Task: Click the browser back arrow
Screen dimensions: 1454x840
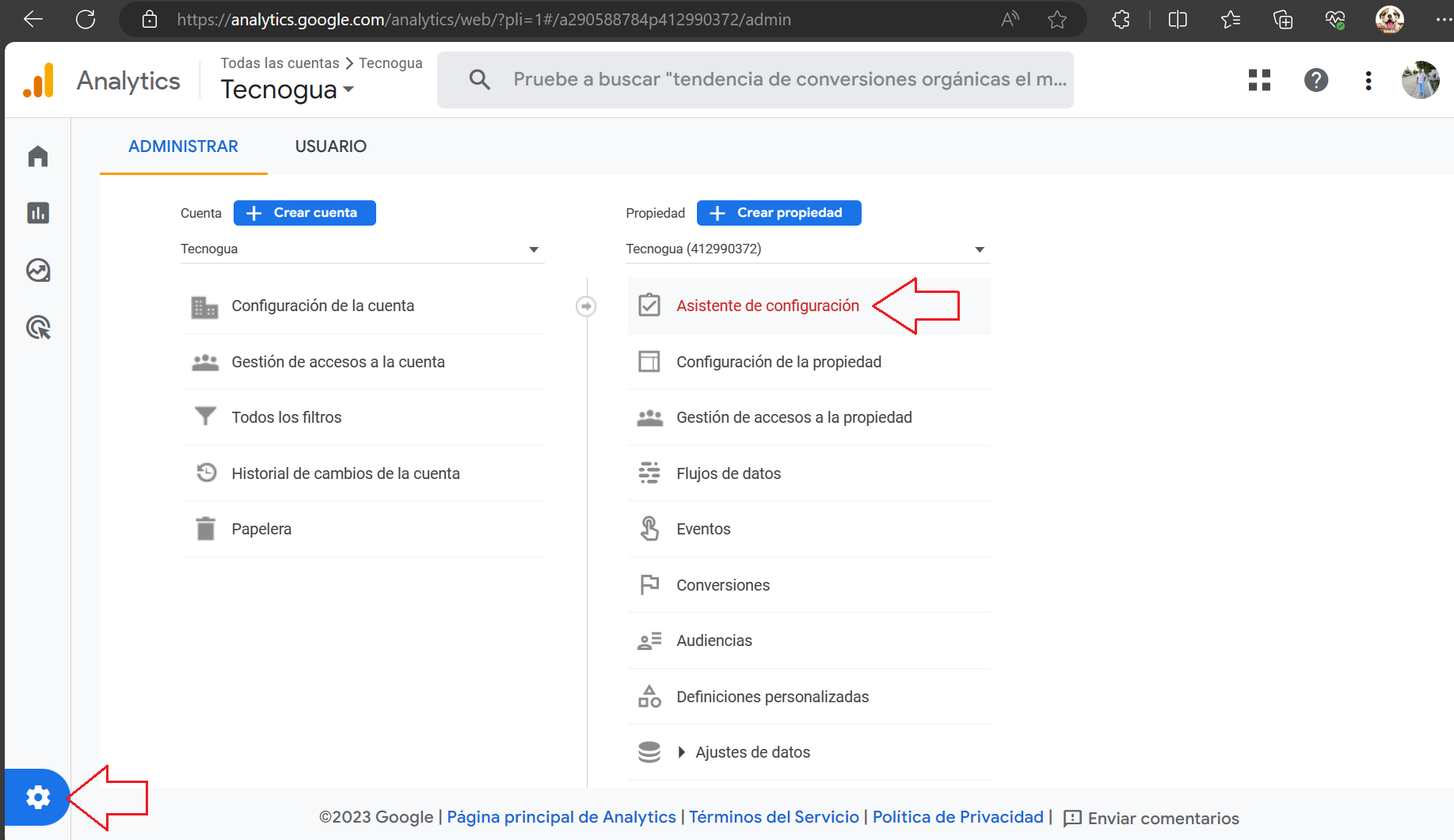Action: [33, 20]
